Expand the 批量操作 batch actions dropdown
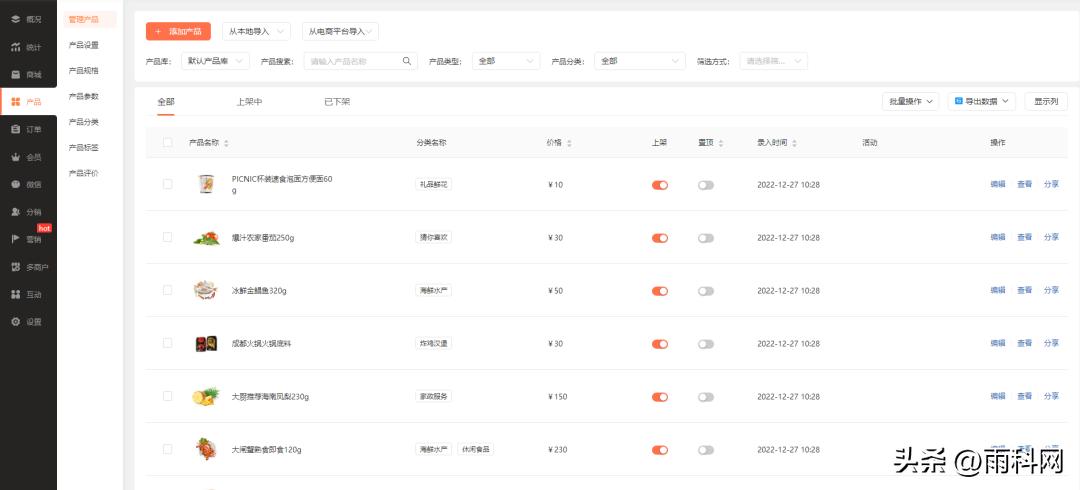 coord(911,101)
